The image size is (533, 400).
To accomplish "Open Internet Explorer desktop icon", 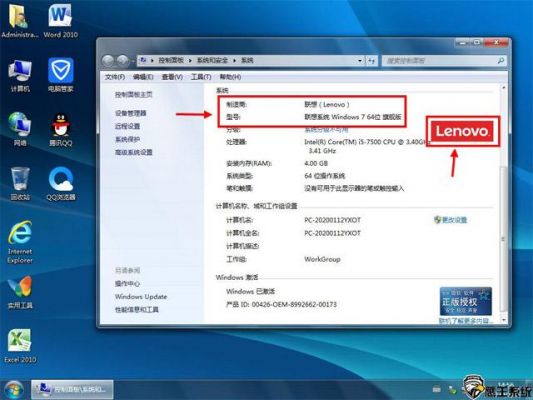I will (x=20, y=242).
